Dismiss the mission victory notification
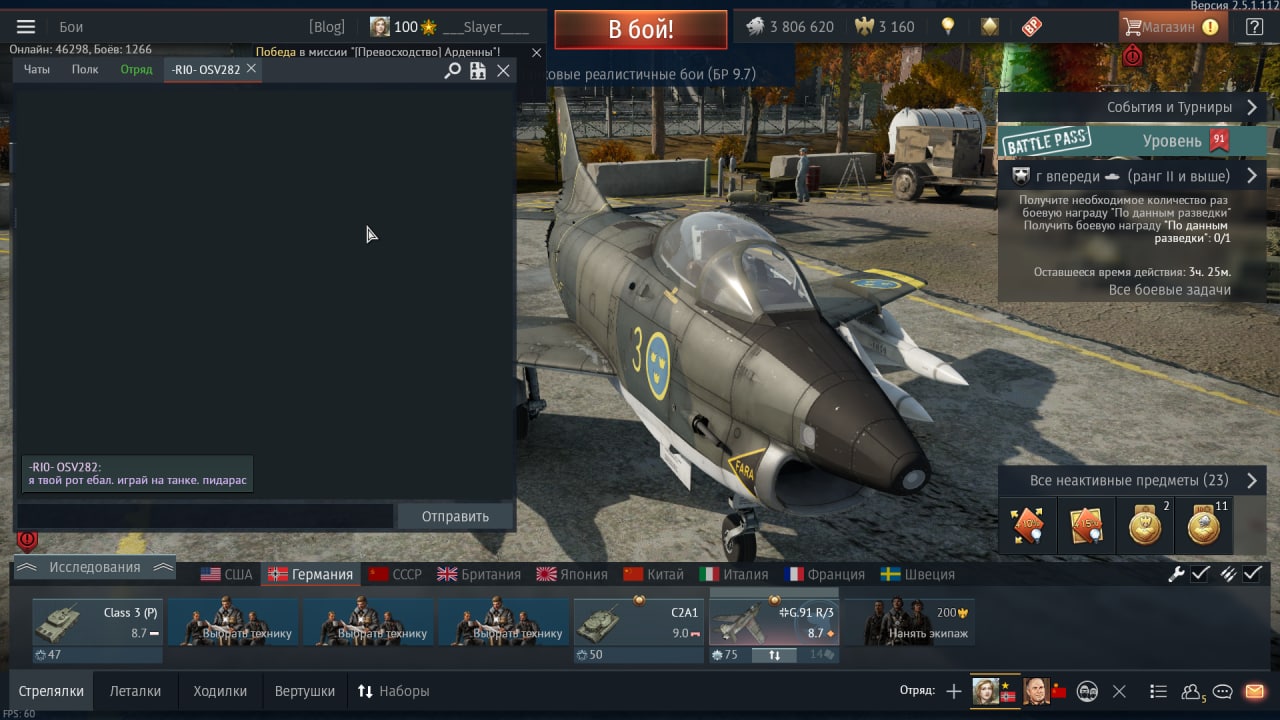The height and width of the screenshot is (720, 1280). point(536,52)
